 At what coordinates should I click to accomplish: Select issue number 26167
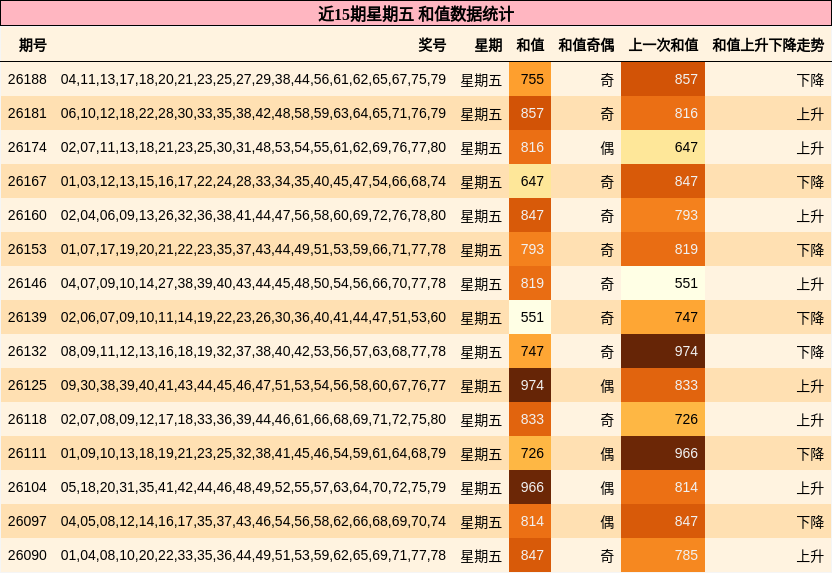coord(28,181)
